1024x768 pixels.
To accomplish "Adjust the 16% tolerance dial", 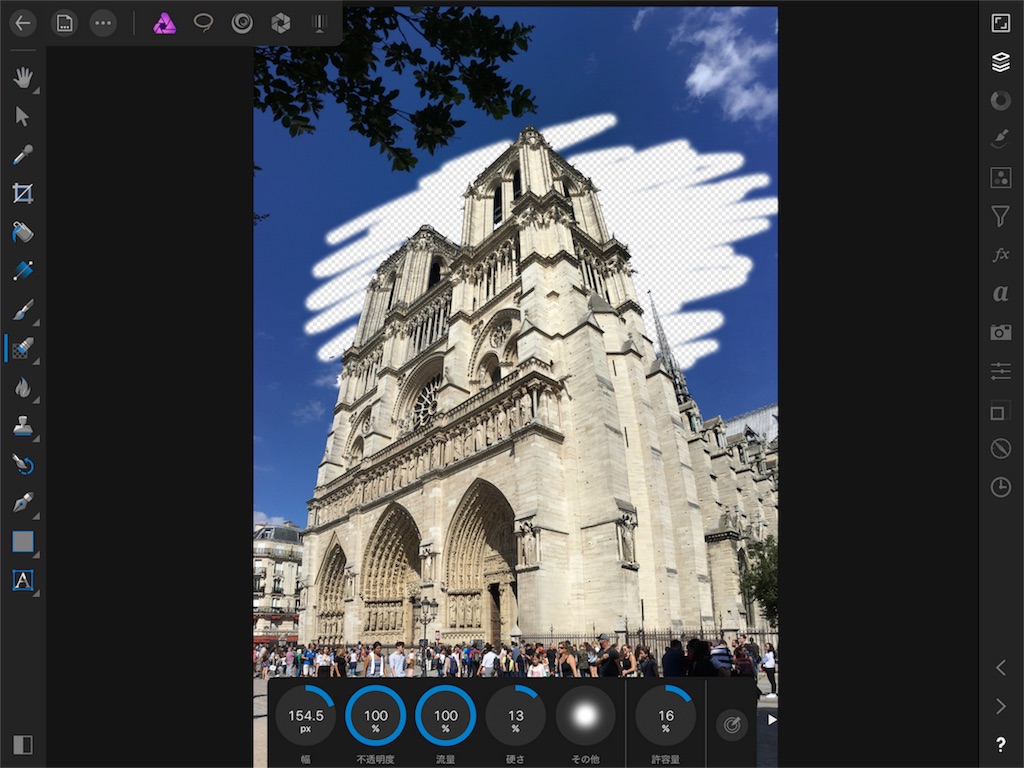I will 665,716.
